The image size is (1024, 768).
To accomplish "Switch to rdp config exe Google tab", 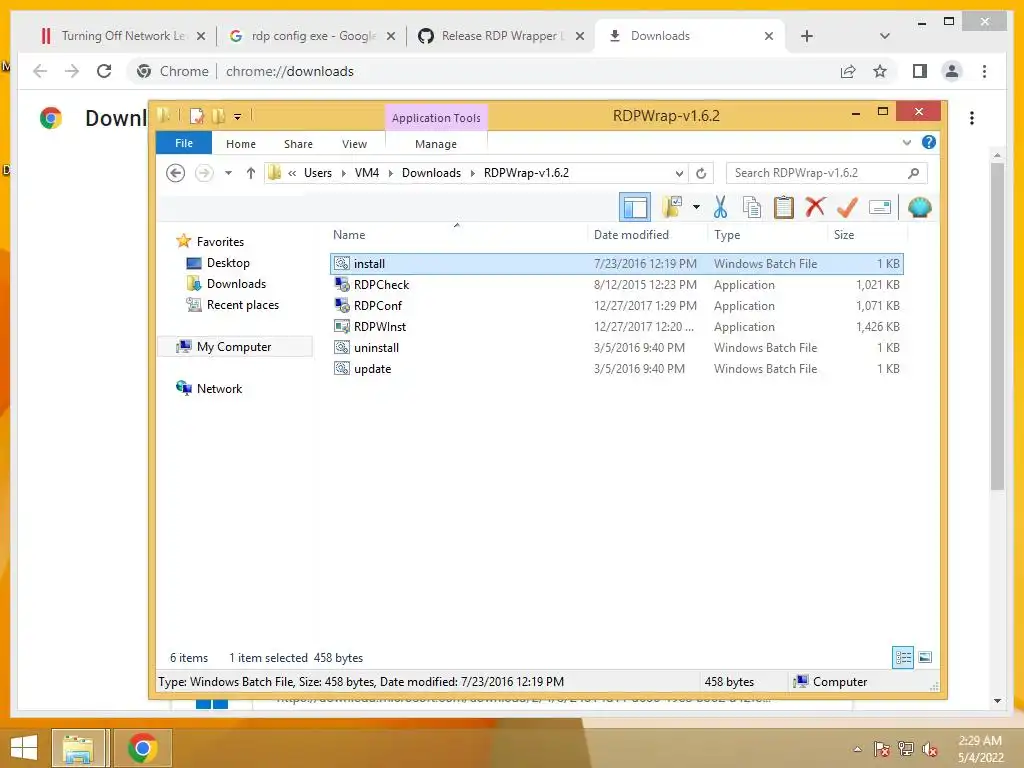I will click(312, 36).
